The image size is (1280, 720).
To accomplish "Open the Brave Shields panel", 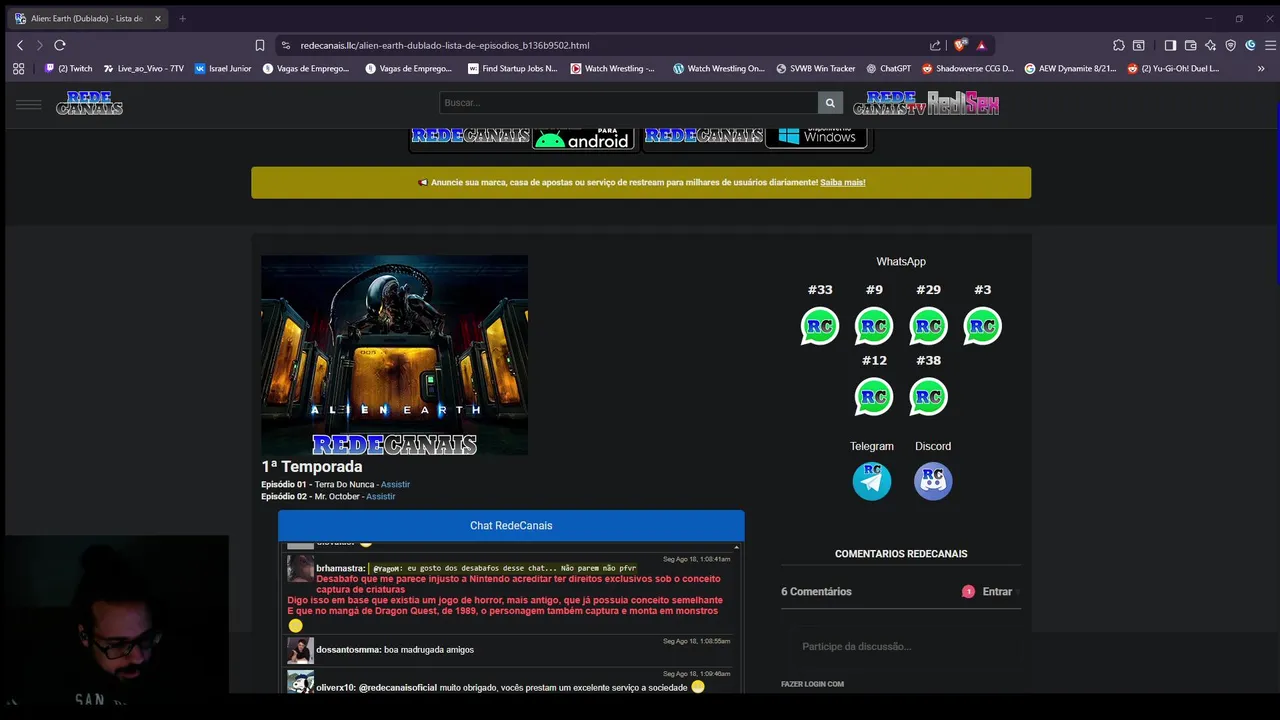I will [x=960, y=45].
